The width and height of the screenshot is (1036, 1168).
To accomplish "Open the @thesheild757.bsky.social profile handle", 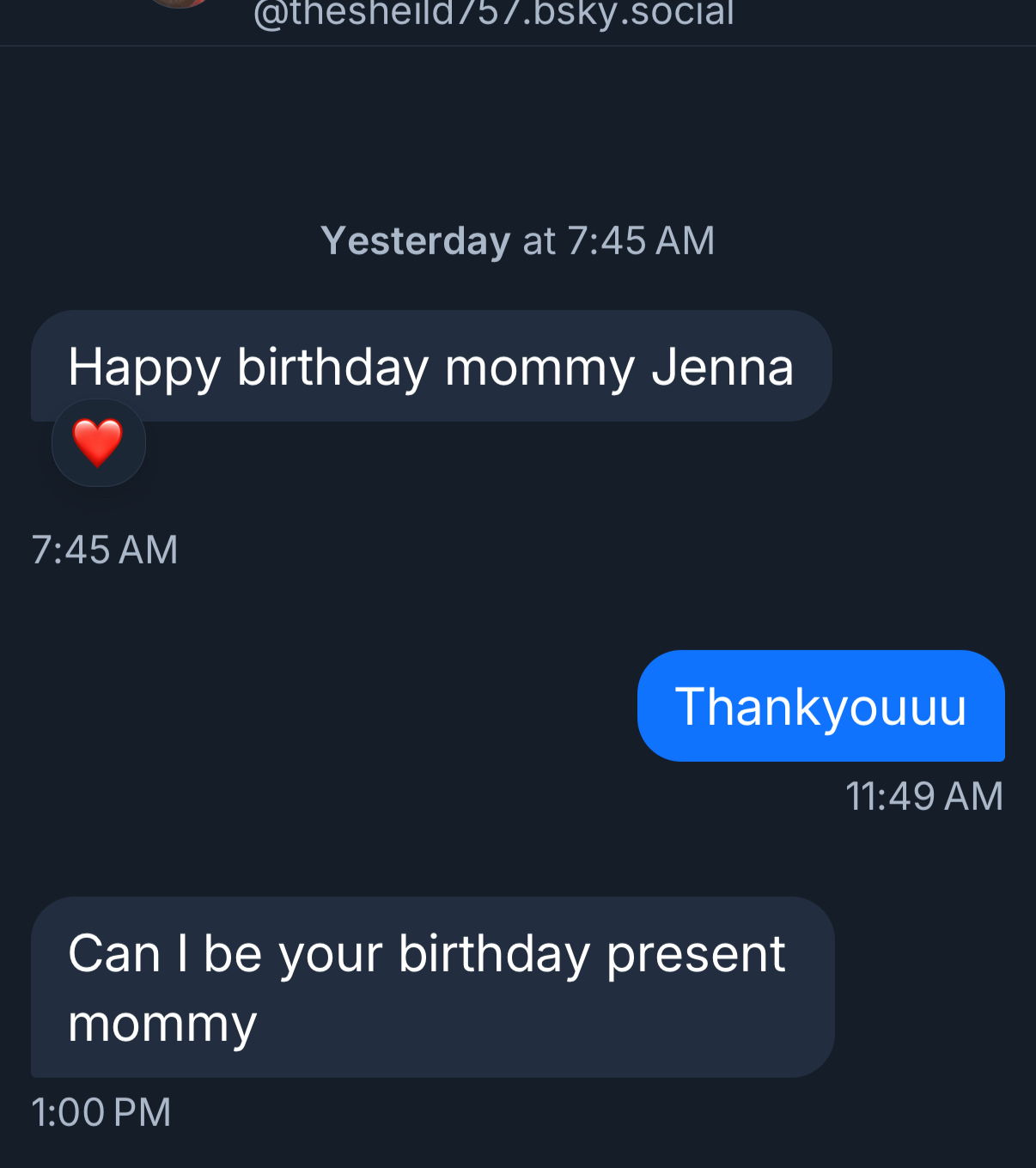I will (494, 14).
